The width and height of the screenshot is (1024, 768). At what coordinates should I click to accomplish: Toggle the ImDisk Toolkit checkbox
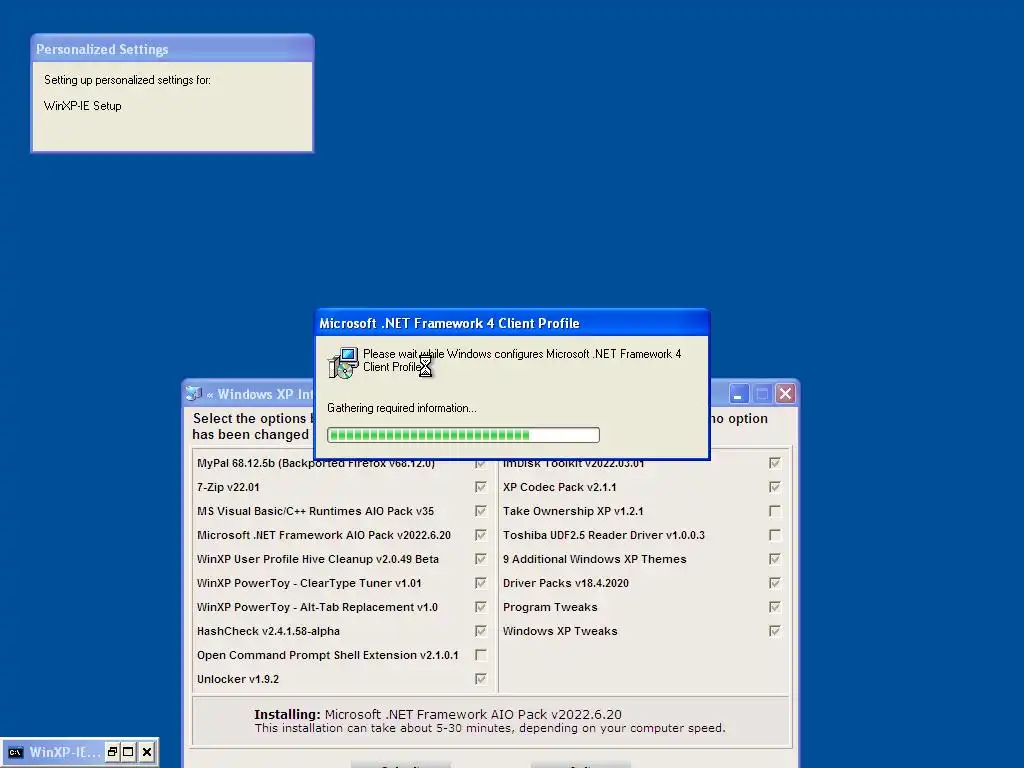point(775,463)
